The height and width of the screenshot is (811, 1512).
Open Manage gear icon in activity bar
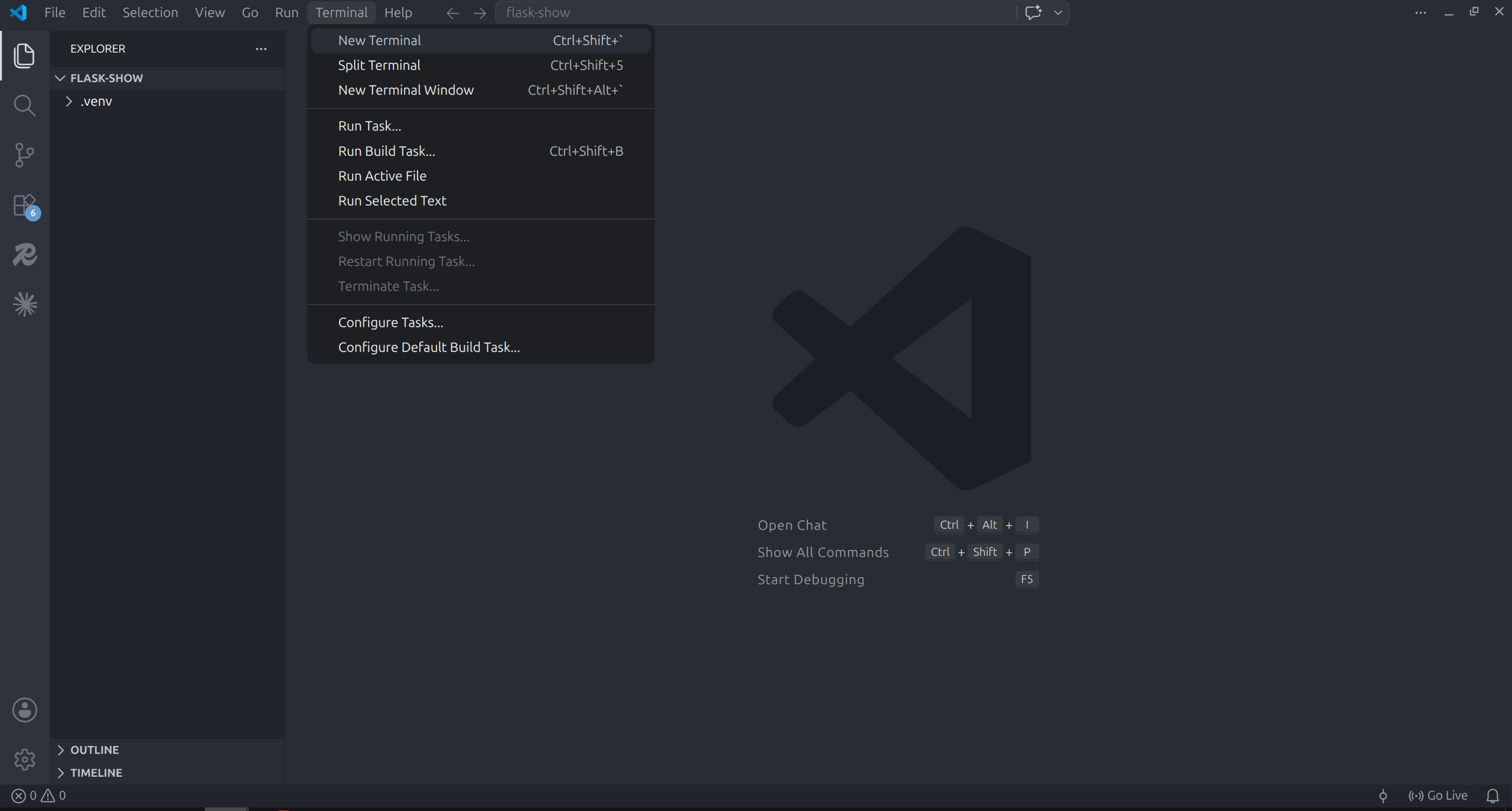24,760
